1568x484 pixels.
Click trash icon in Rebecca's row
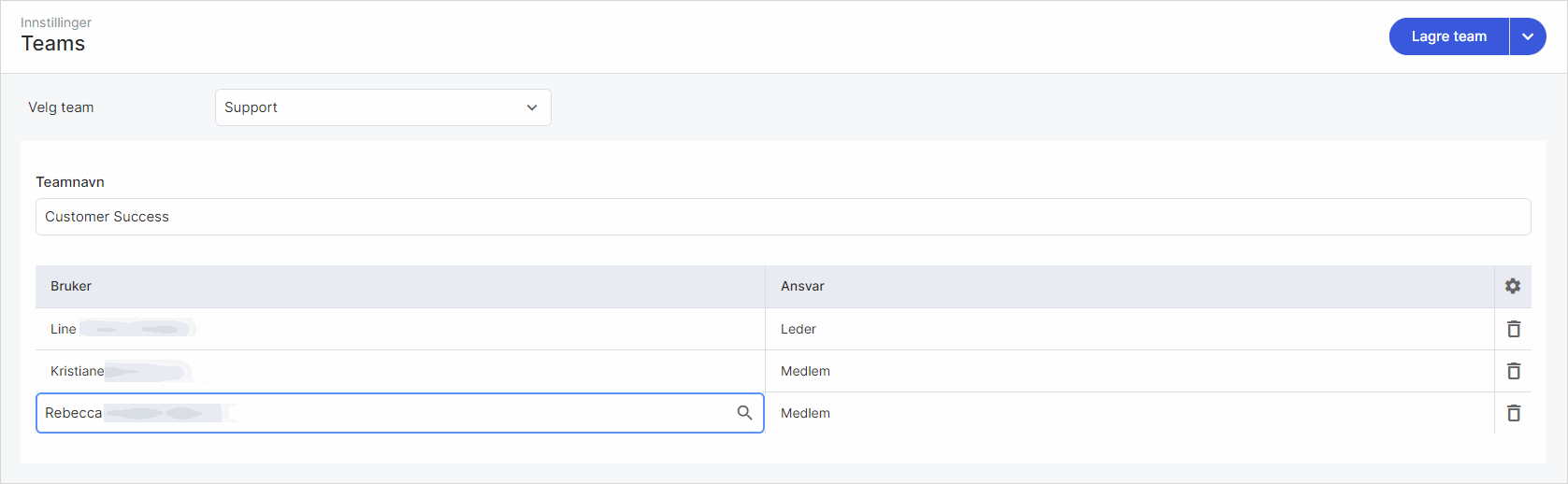click(x=1513, y=413)
